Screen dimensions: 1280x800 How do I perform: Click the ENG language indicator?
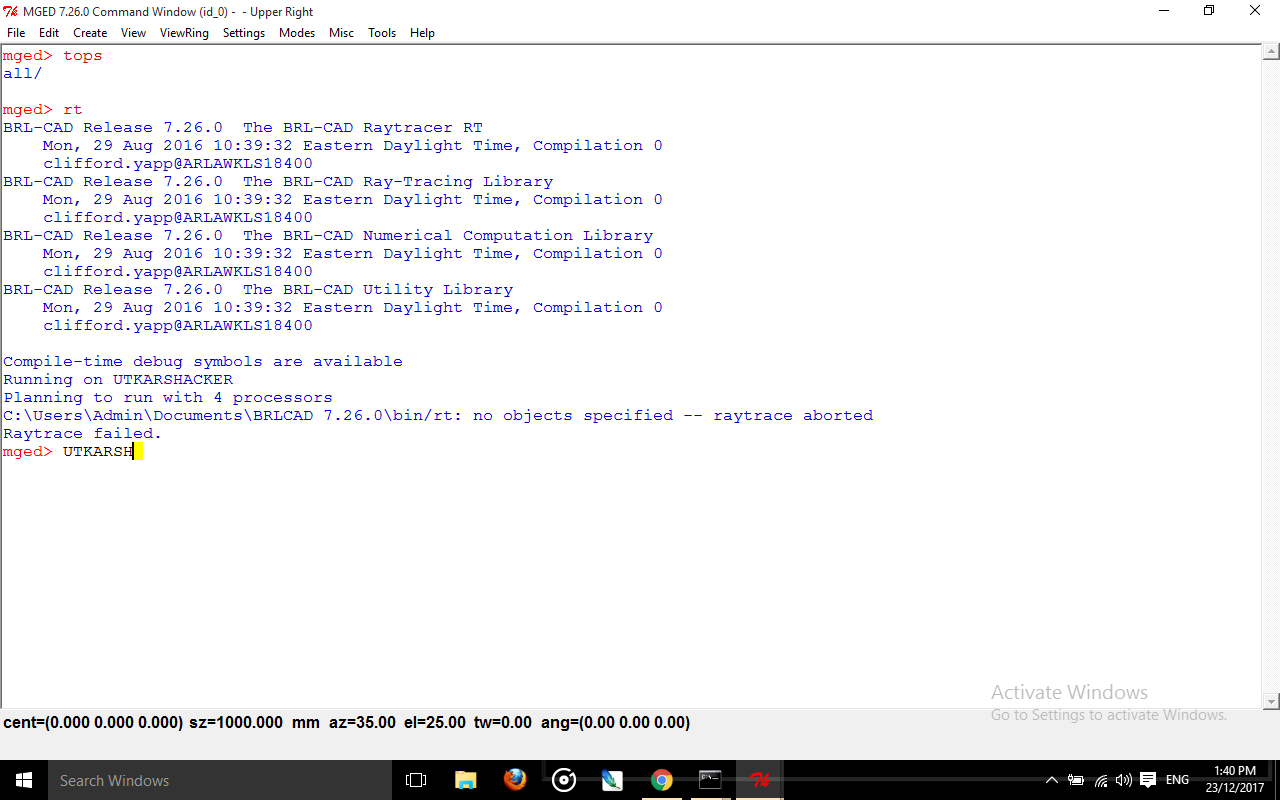1177,780
